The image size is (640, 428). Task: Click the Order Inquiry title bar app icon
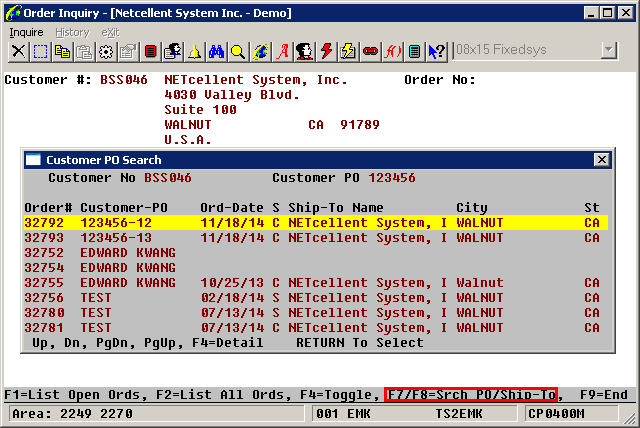point(13,13)
